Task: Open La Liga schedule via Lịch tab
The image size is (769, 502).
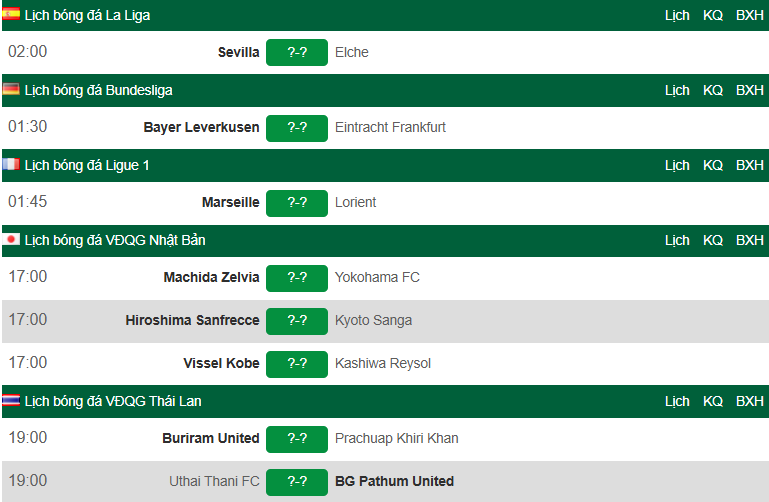Action: coord(677,15)
